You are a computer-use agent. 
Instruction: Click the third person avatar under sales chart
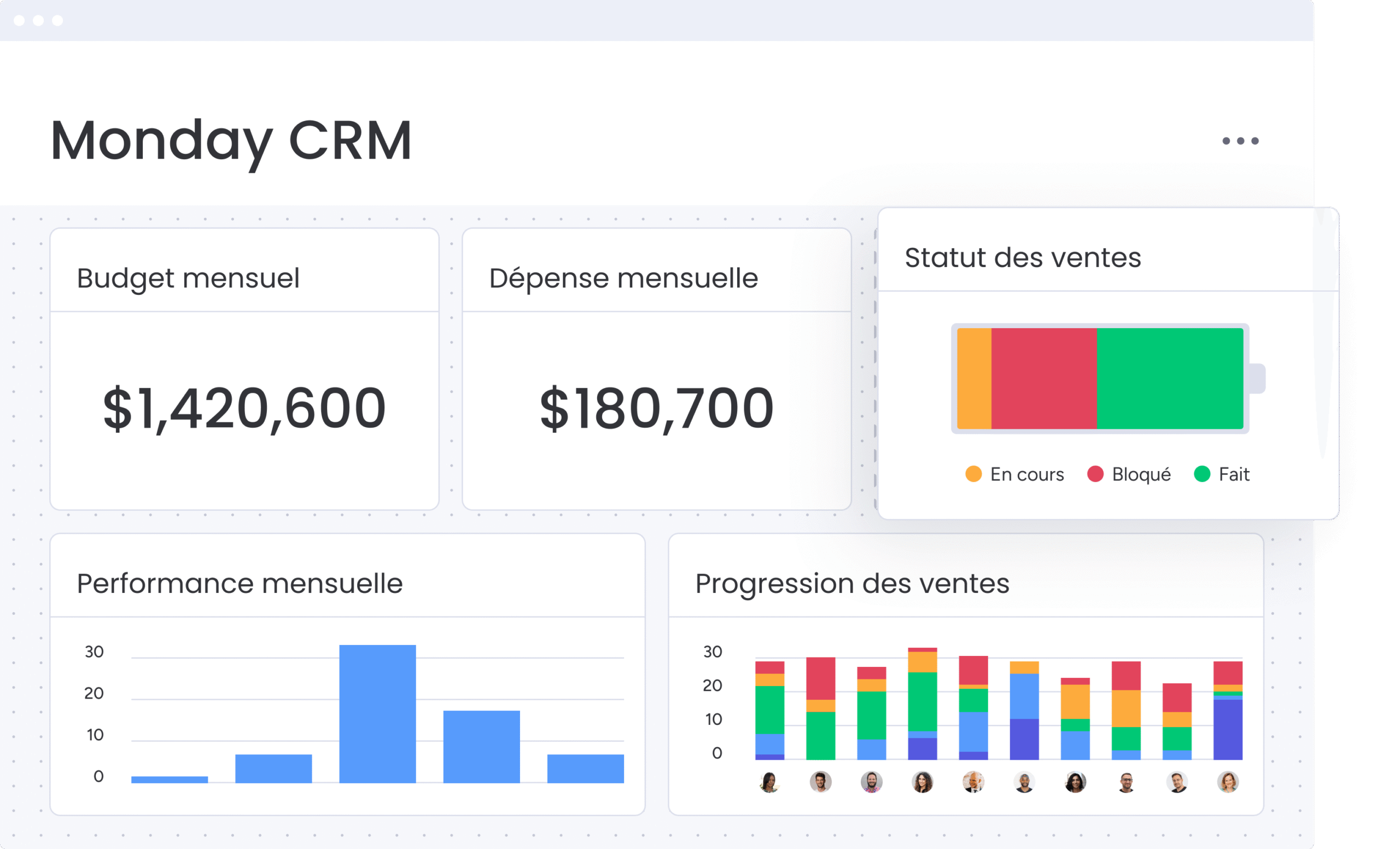point(872,782)
